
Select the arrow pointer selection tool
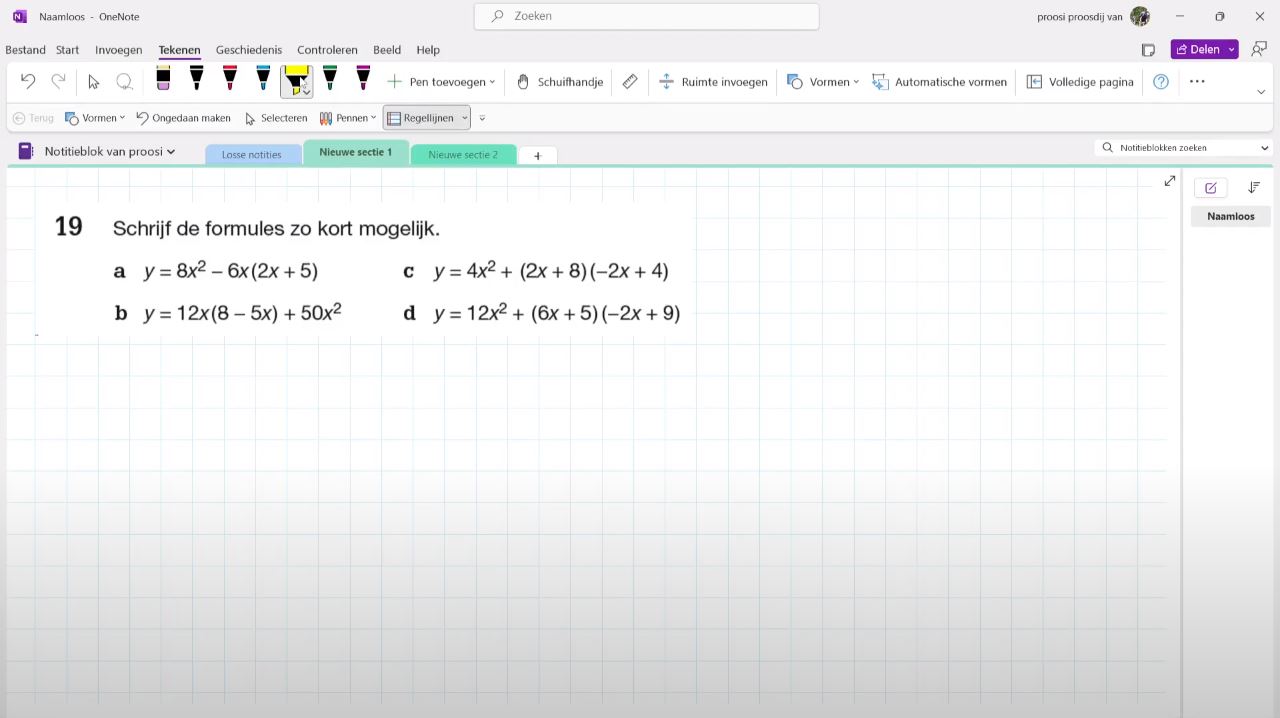pos(94,82)
